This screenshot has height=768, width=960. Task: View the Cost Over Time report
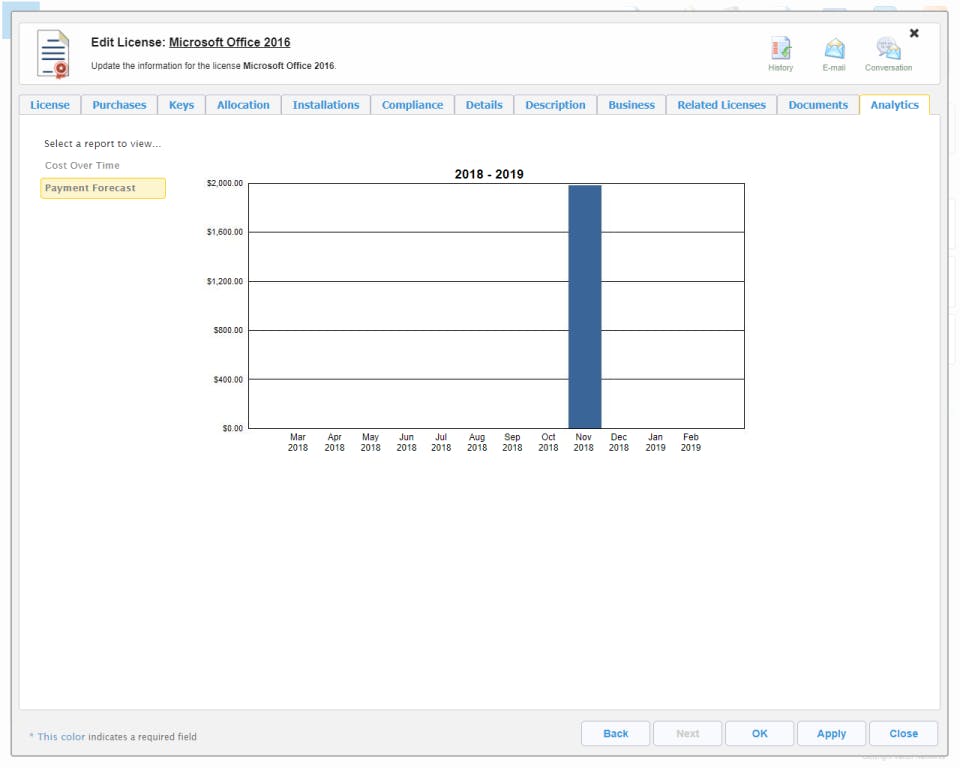coord(82,165)
